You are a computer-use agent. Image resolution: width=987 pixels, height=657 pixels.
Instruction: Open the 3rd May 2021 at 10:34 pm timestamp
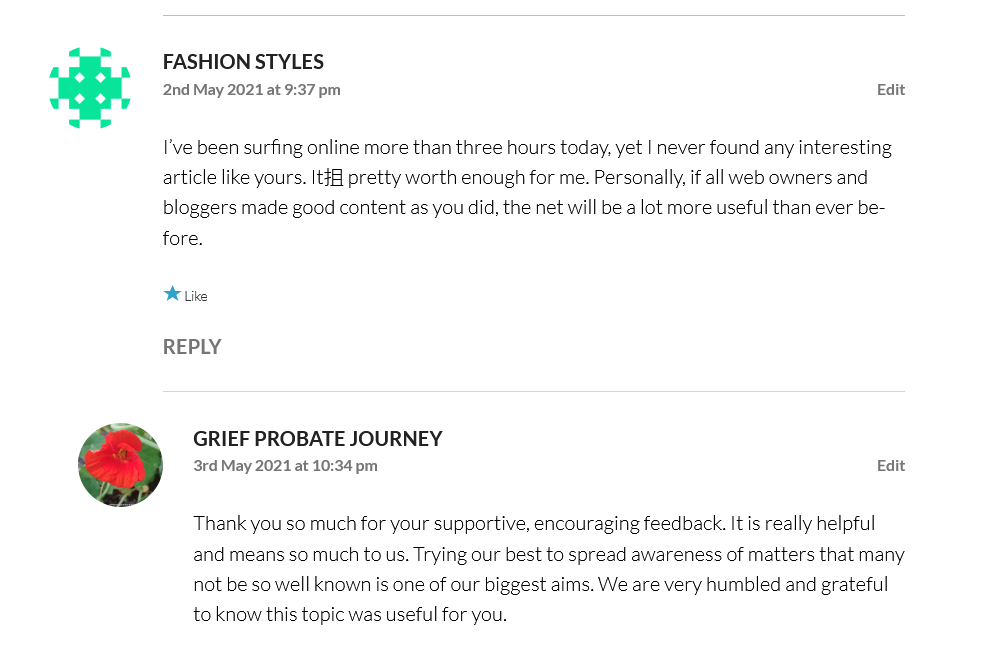point(285,465)
